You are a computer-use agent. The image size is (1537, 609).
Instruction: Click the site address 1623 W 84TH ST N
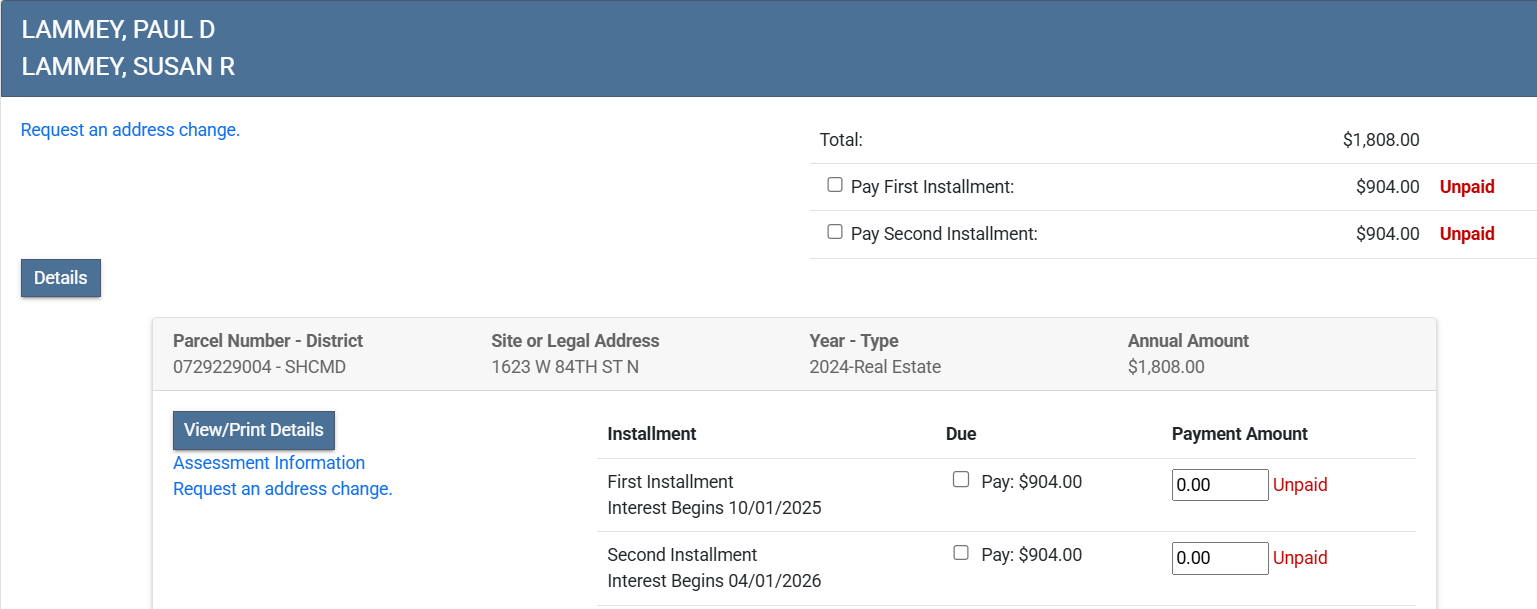(565, 367)
